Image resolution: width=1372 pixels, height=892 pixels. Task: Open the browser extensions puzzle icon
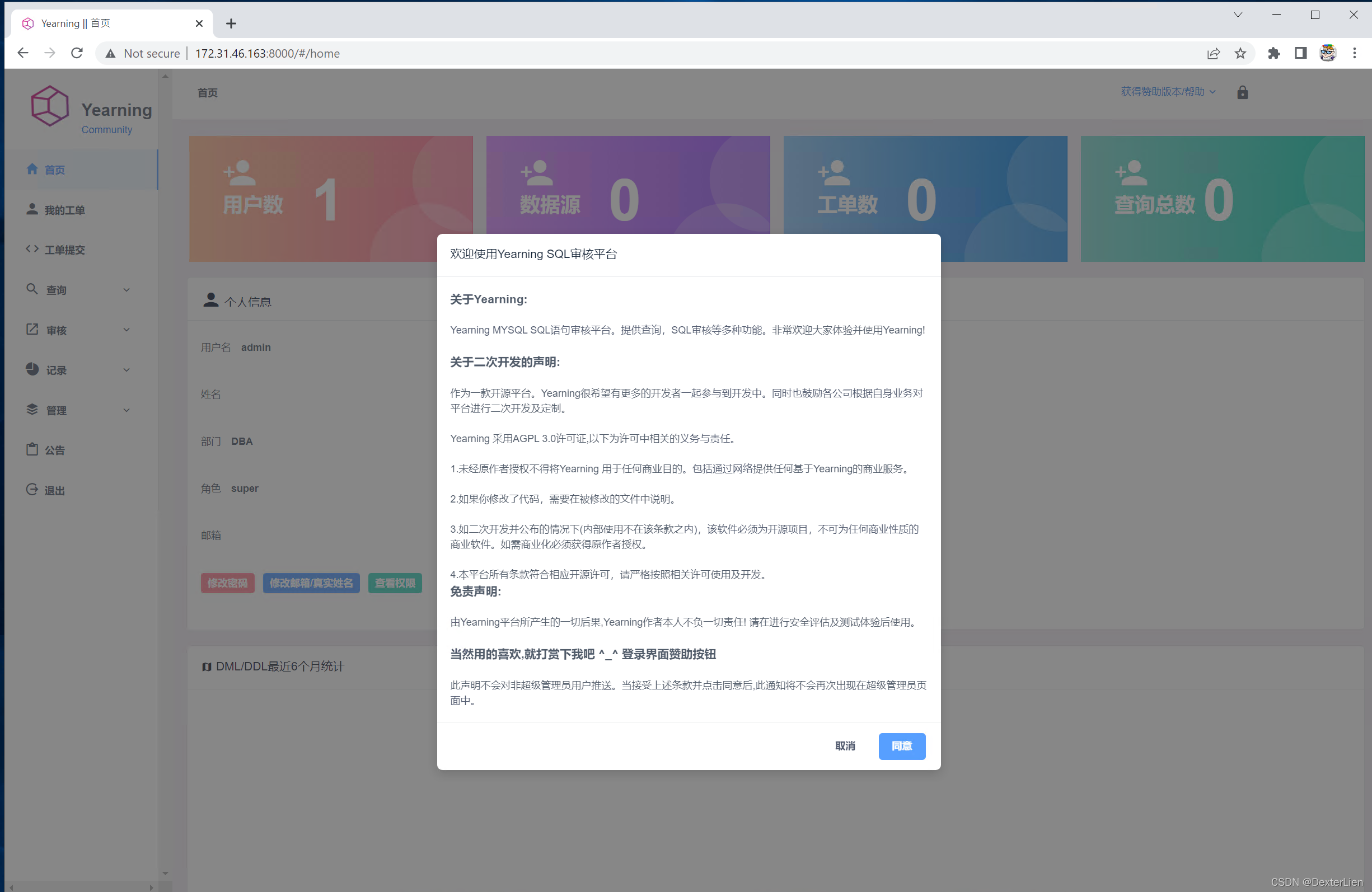1273,54
